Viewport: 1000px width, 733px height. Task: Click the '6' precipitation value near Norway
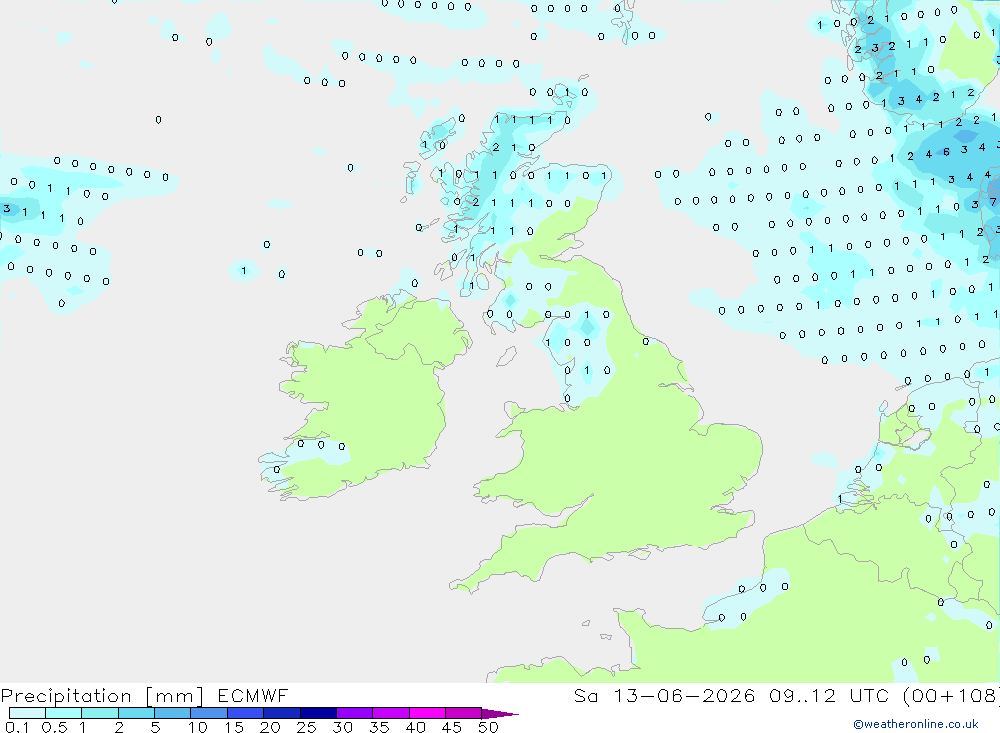pyautogui.click(x=946, y=152)
